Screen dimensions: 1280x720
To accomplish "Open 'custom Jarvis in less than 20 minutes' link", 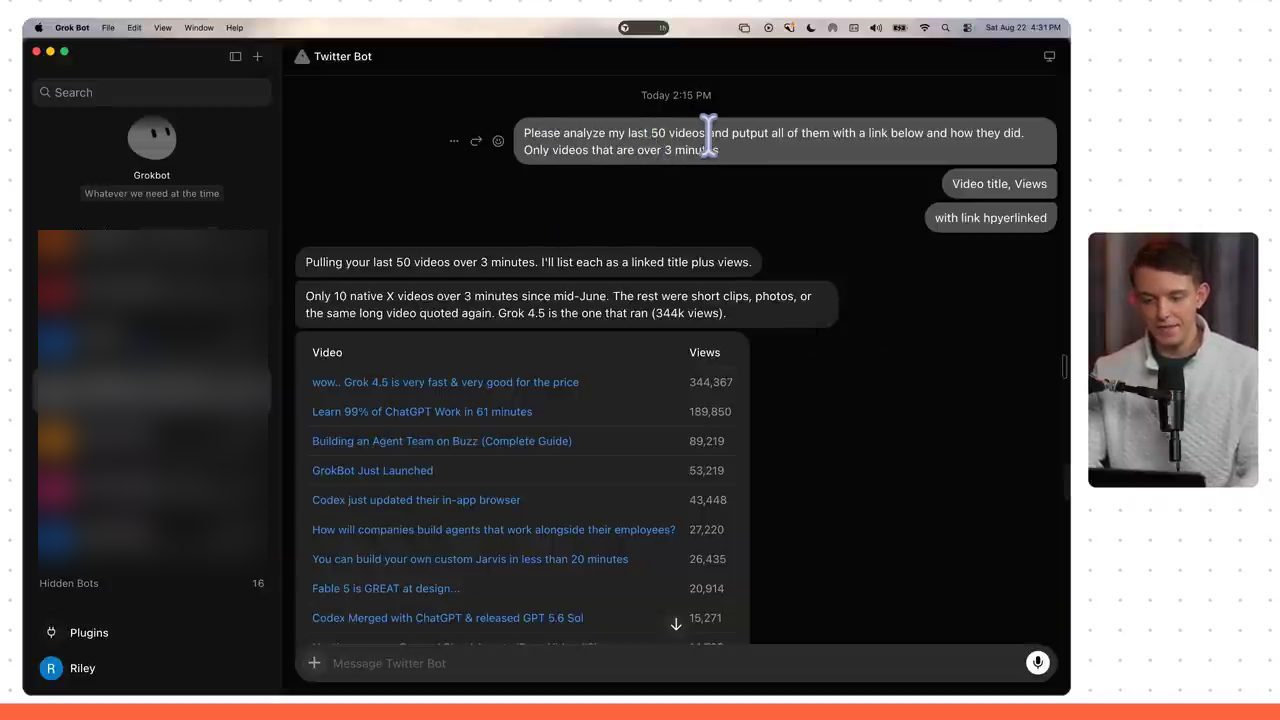I will (x=470, y=559).
